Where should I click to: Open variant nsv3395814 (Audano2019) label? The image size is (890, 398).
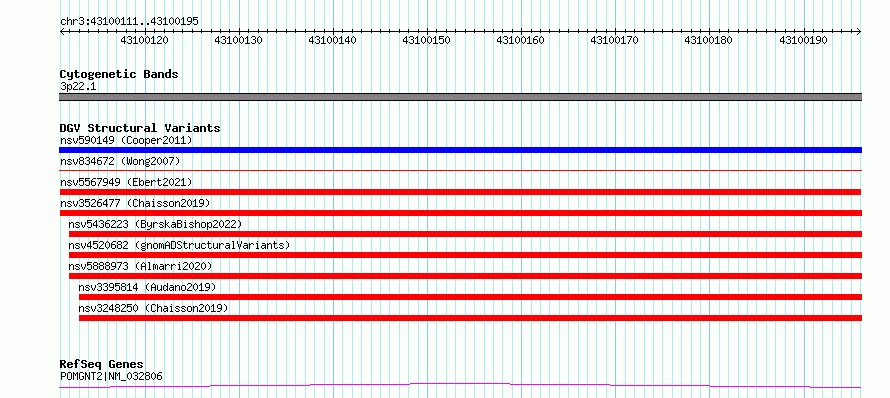pos(148,287)
